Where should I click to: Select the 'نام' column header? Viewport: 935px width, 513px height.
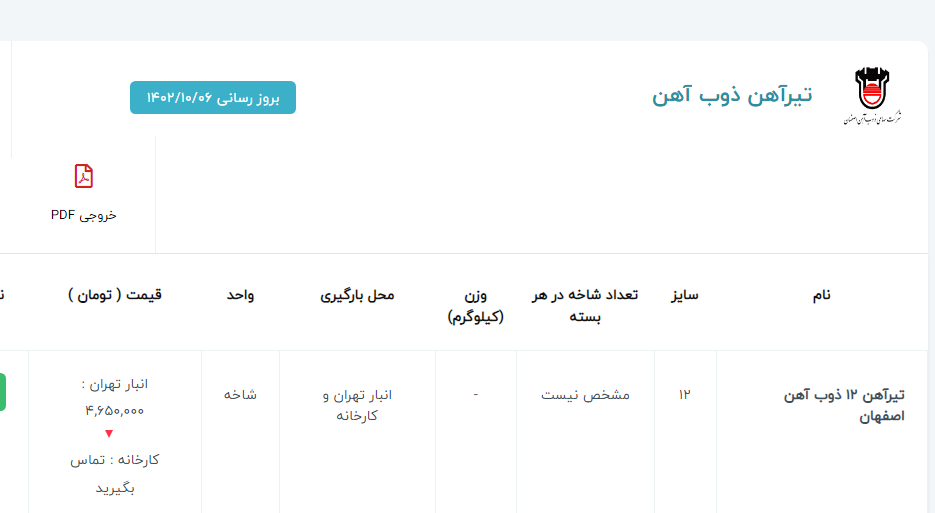(821, 295)
